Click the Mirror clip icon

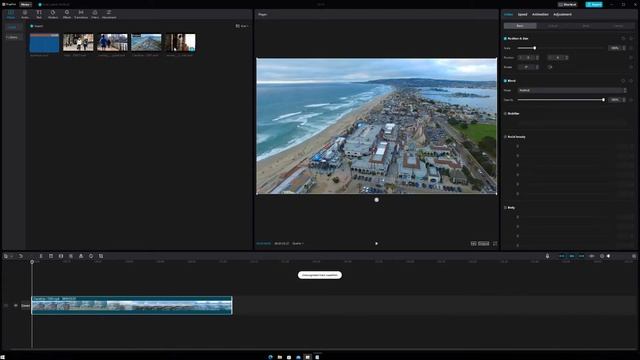tap(81, 256)
